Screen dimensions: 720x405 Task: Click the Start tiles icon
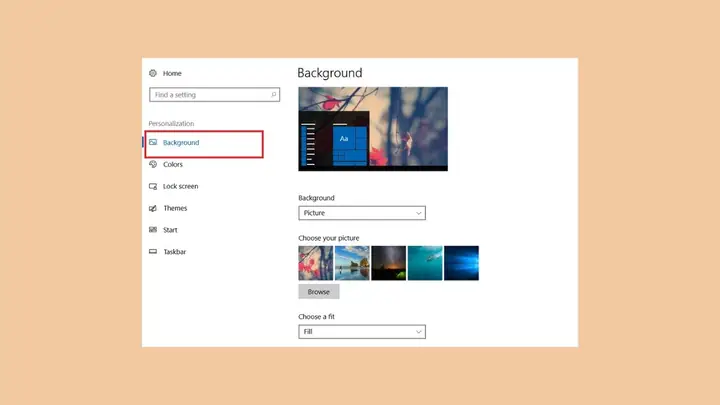[153, 230]
